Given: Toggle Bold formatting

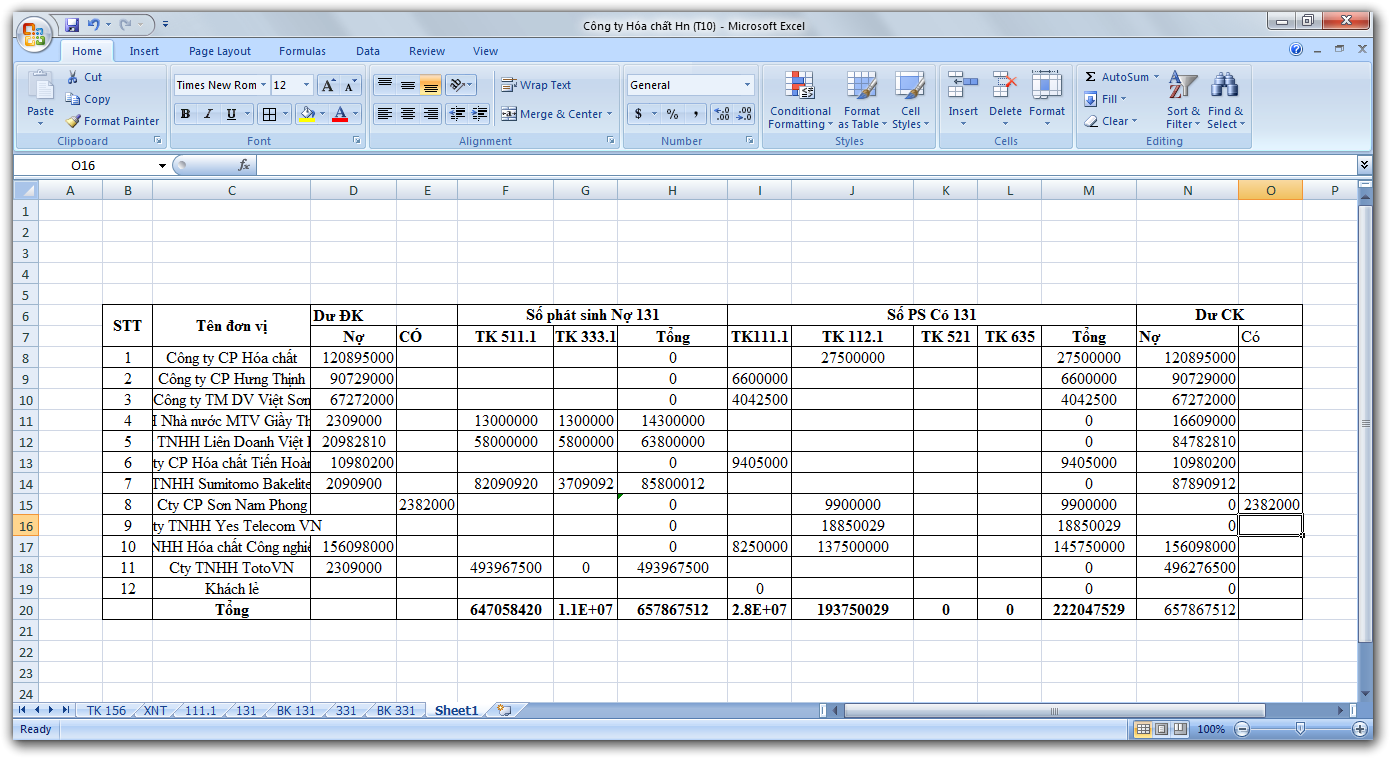Looking at the screenshot, I should 185,114.
